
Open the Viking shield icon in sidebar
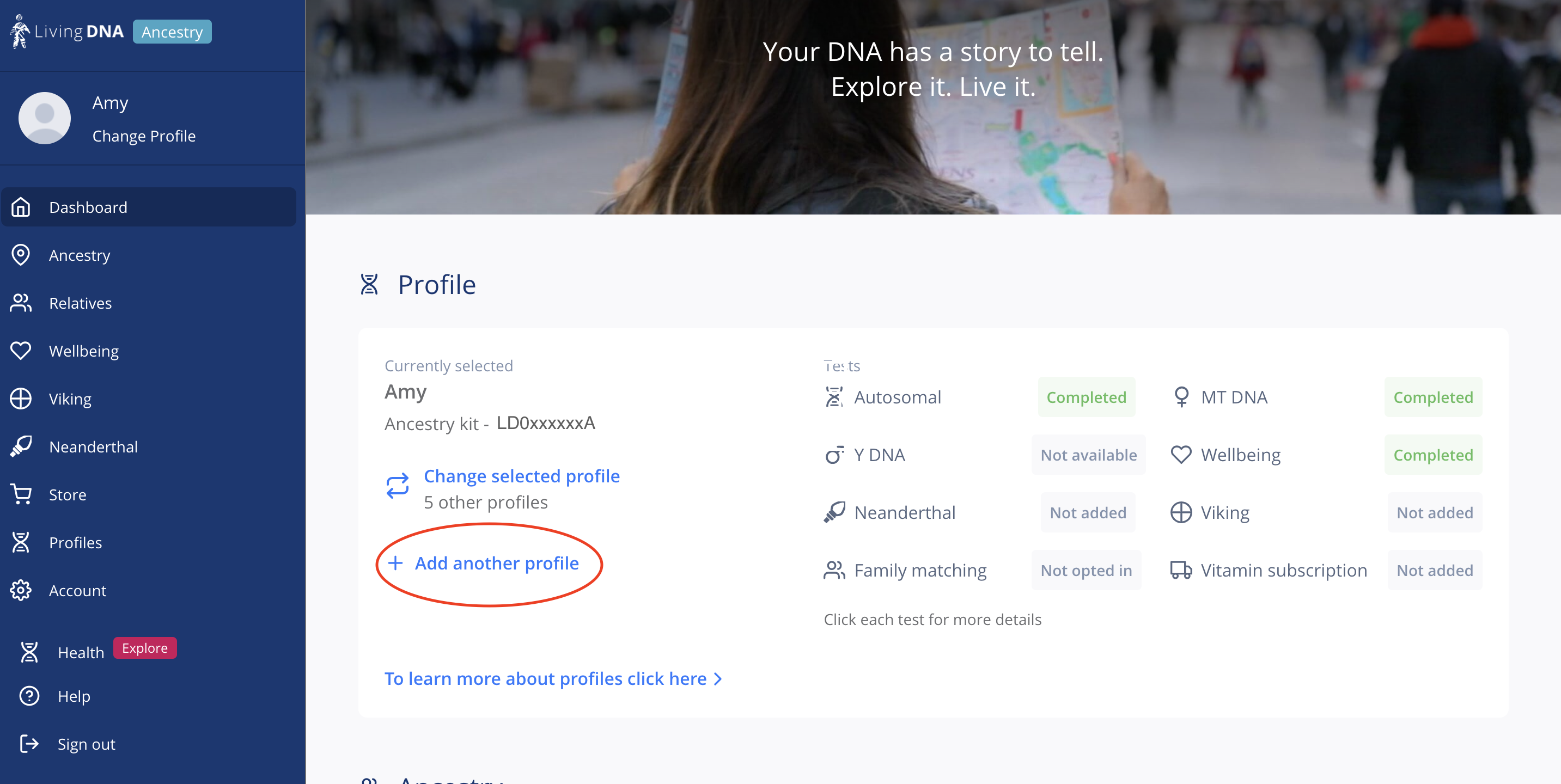tap(21, 399)
